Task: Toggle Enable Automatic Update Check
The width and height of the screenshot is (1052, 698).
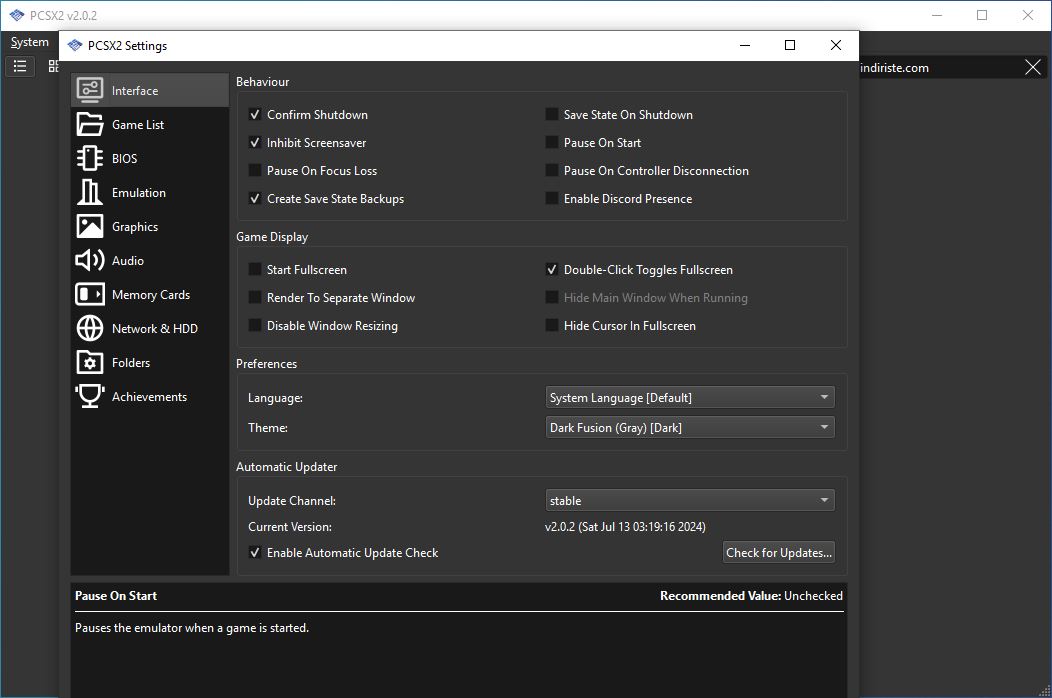Action: (x=255, y=553)
